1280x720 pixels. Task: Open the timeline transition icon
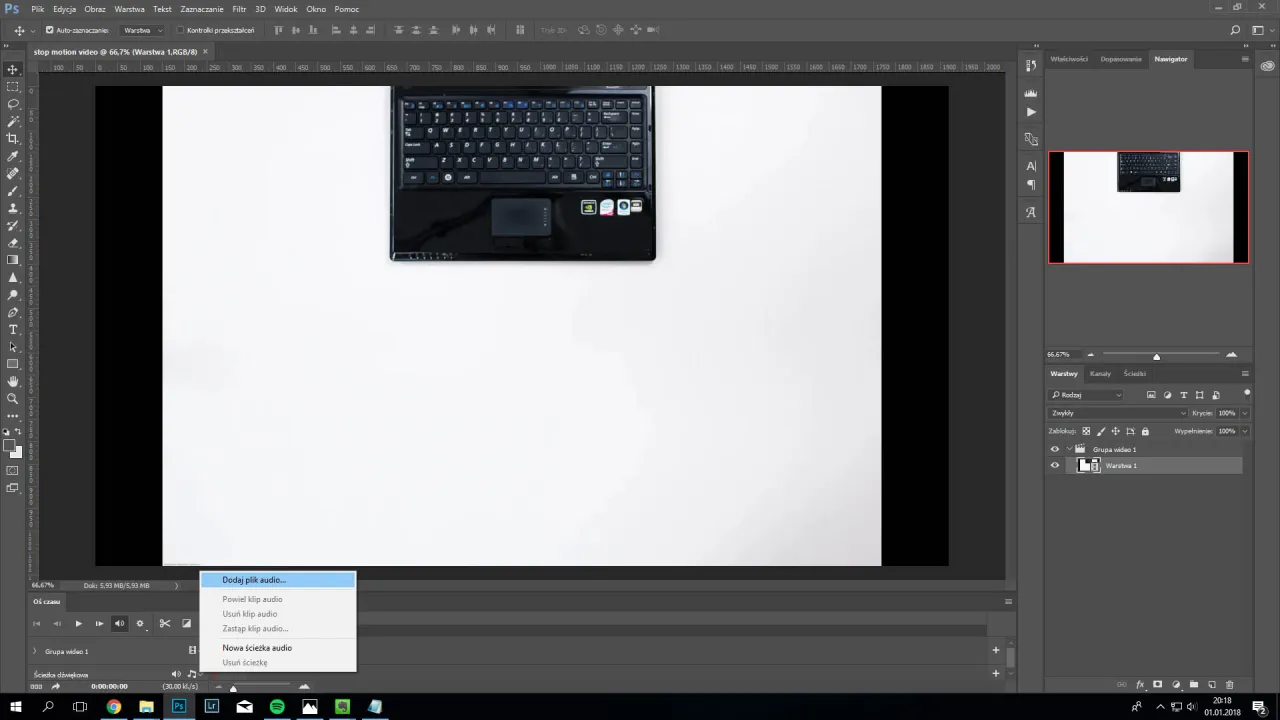point(186,624)
